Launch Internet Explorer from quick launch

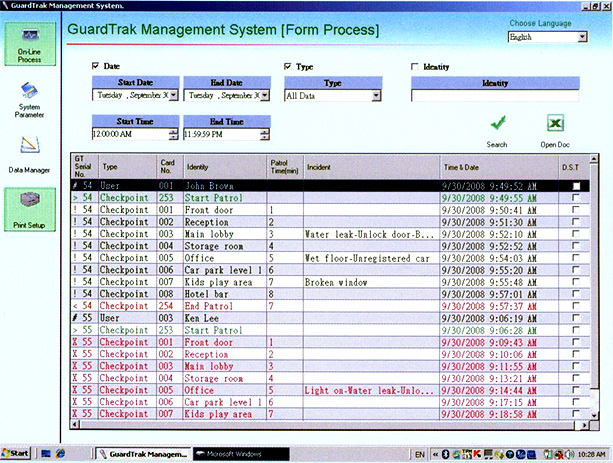[60, 454]
